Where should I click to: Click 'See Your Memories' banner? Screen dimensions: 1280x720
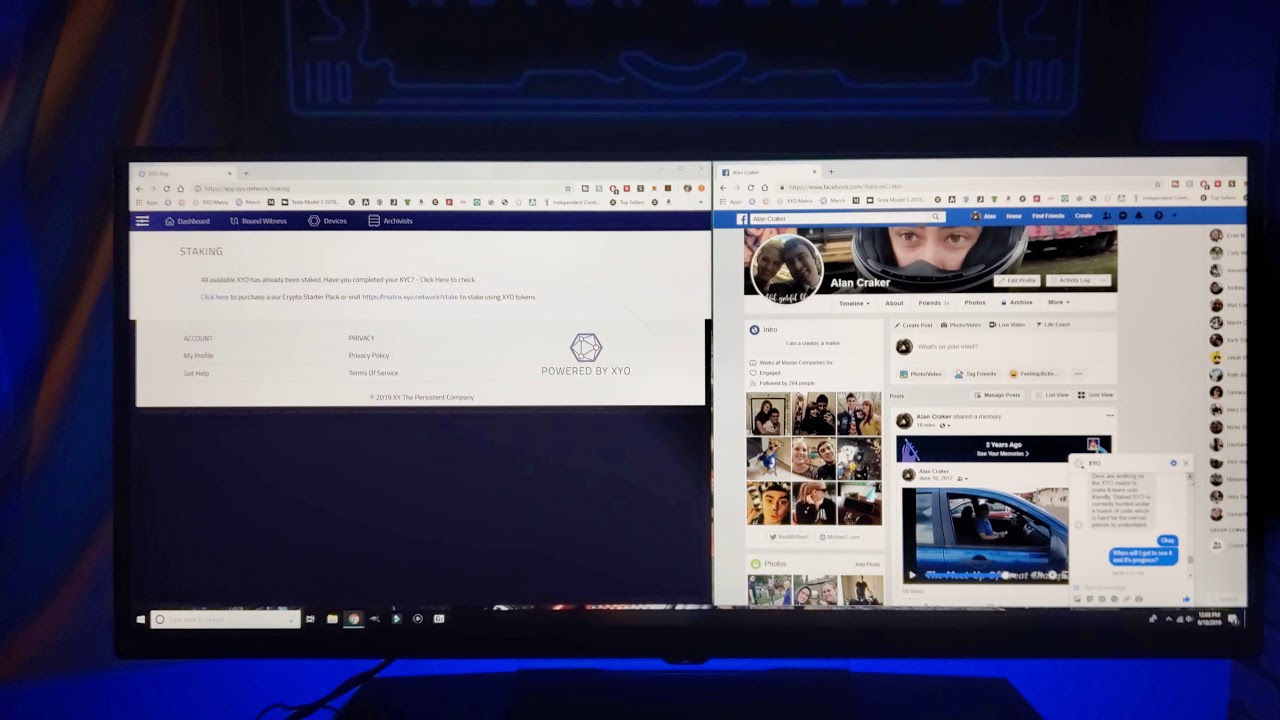click(x=1003, y=454)
